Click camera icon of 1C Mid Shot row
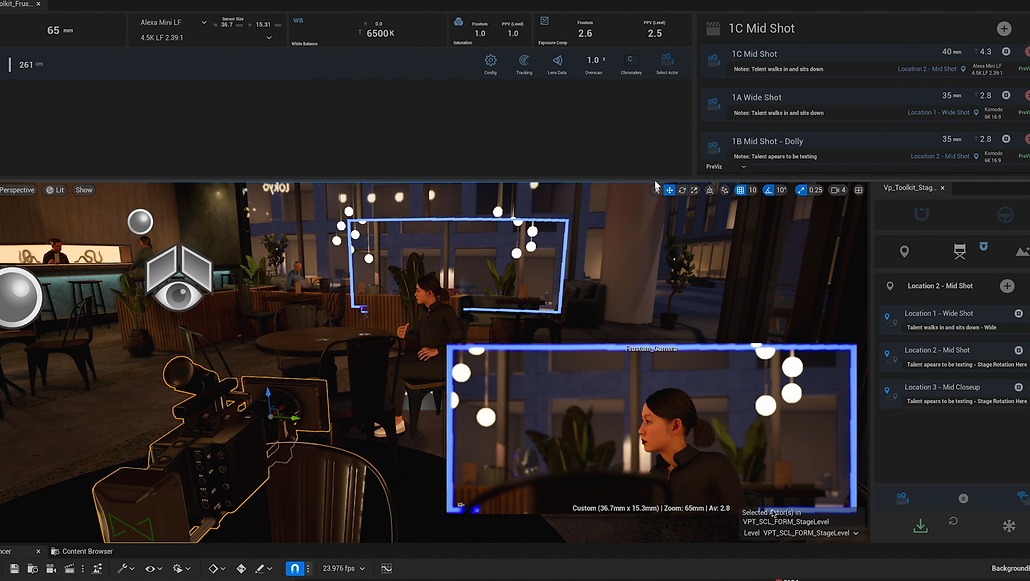The image size is (1030, 581). point(714,60)
